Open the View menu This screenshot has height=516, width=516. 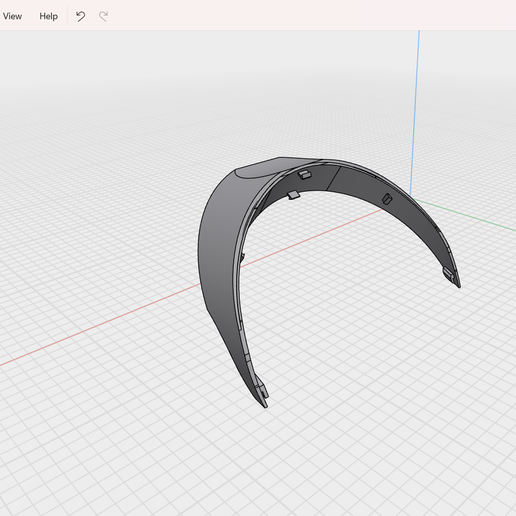point(12,16)
